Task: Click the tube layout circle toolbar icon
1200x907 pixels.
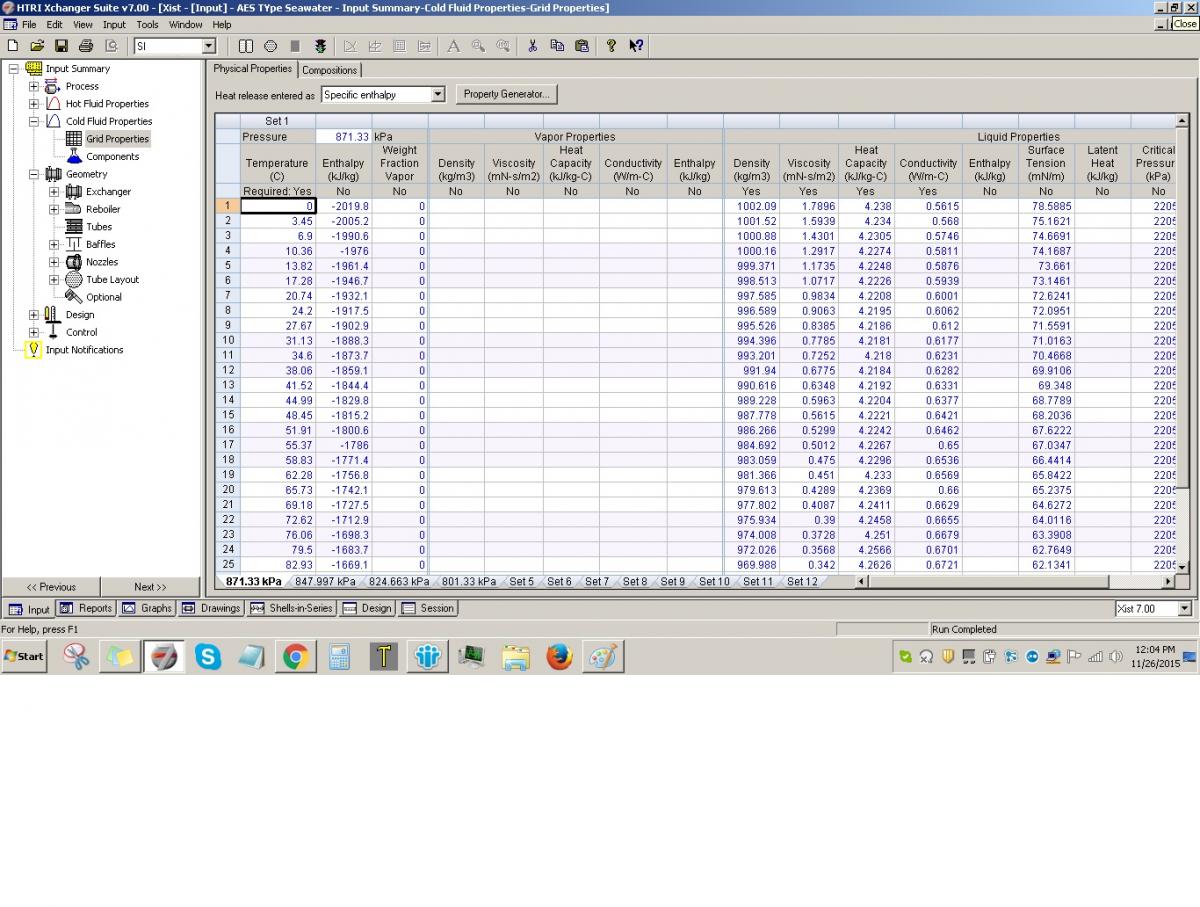Action: point(270,46)
